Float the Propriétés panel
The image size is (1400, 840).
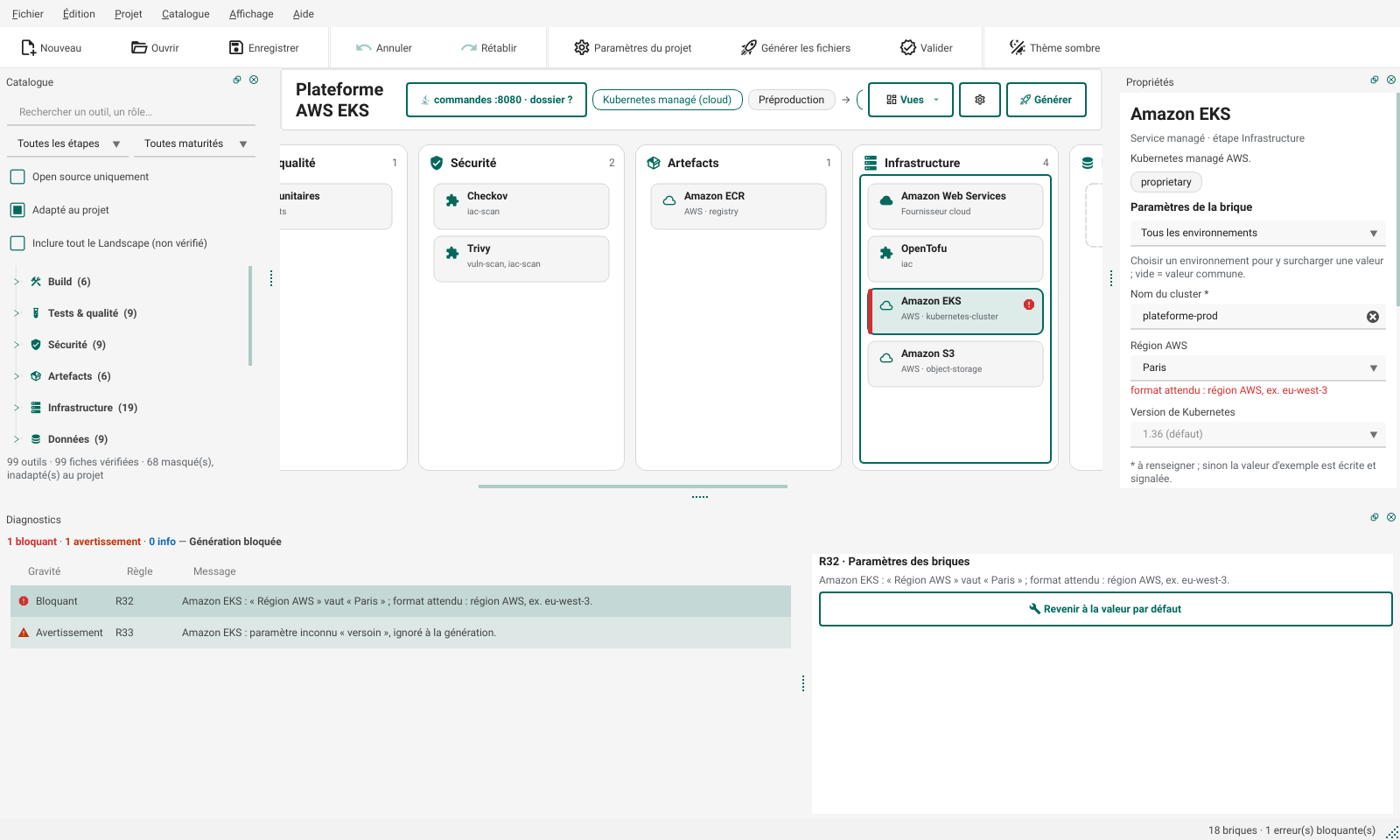point(1375,80)
